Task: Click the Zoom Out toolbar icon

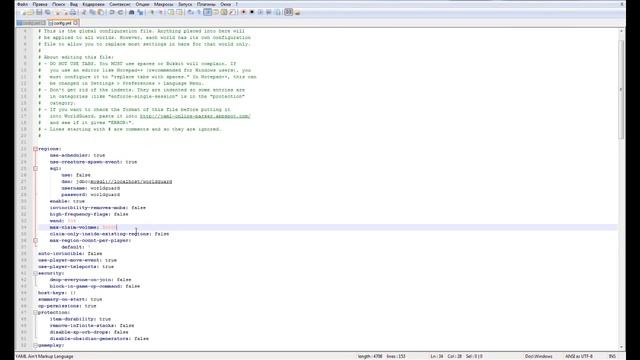Action: [160, 12]
